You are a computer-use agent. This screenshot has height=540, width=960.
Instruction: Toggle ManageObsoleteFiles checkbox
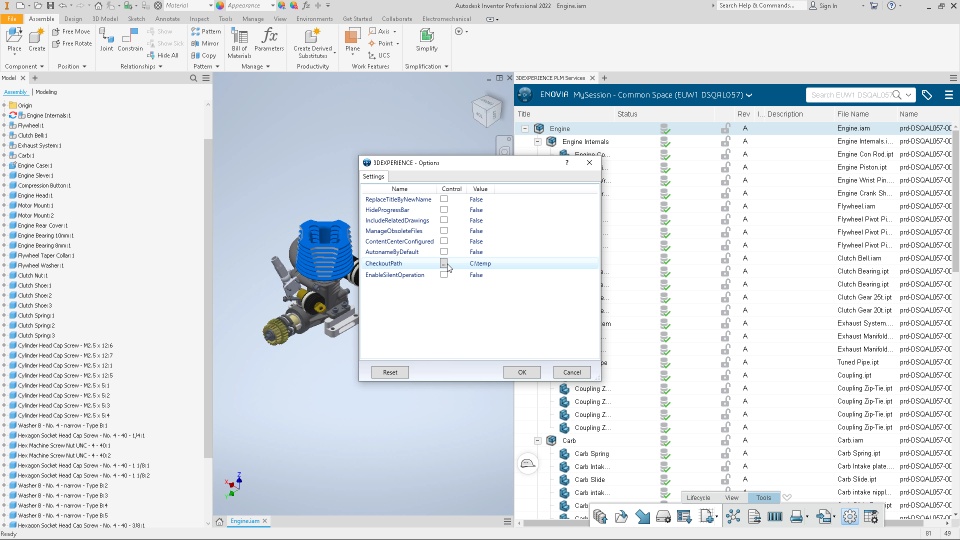(x=444, y=230)
